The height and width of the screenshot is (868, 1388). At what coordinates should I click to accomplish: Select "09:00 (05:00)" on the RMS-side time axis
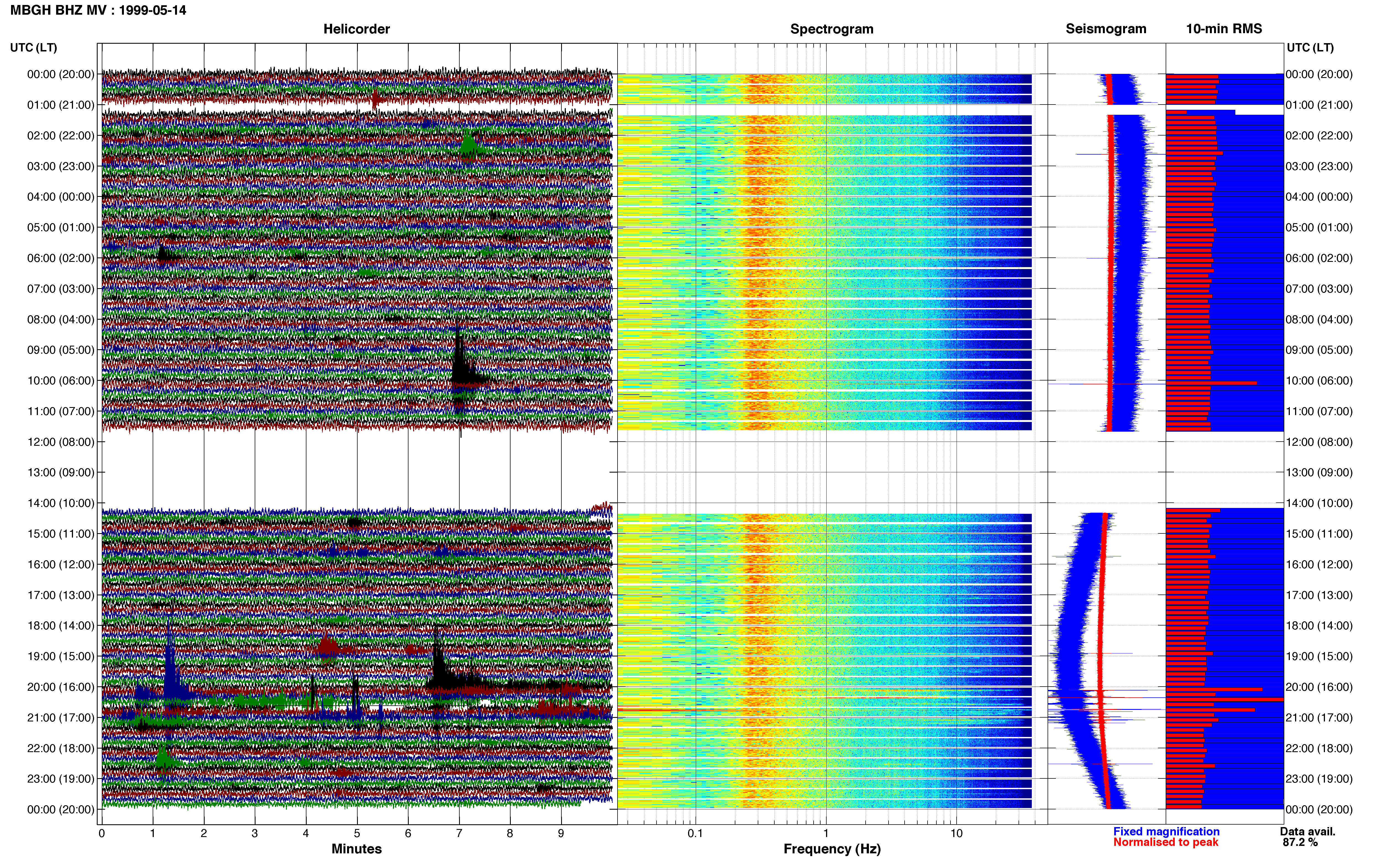pos(1319,350)
